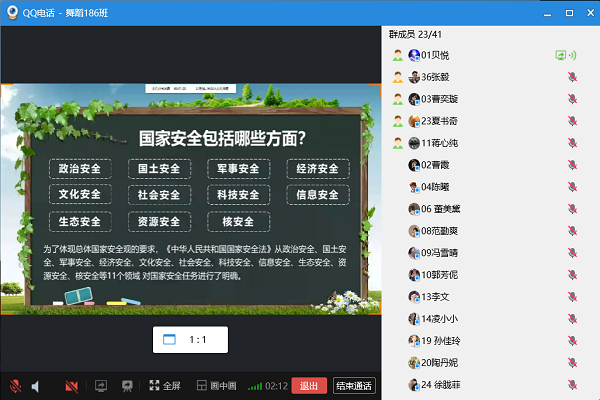Enable picture-in-picture (画中画)
The image size is (600, 400).
pos(216,385)
